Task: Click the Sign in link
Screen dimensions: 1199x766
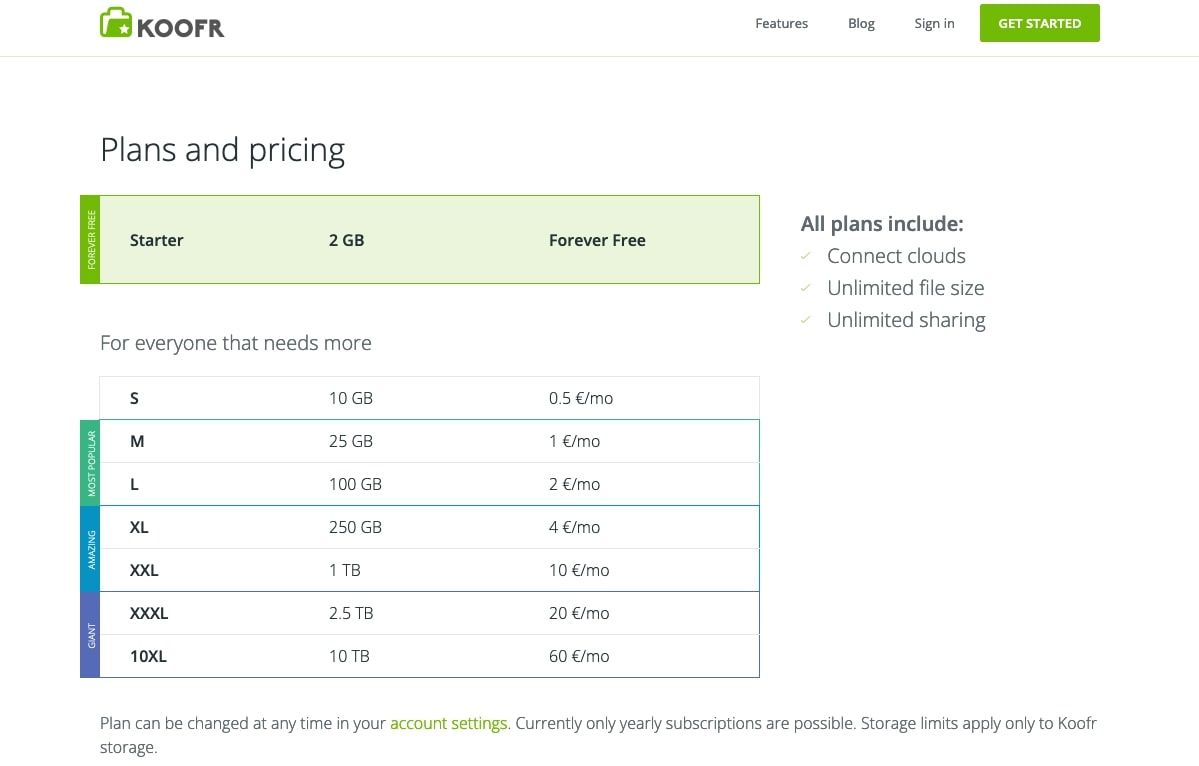Action: click(x=934, y=23)
